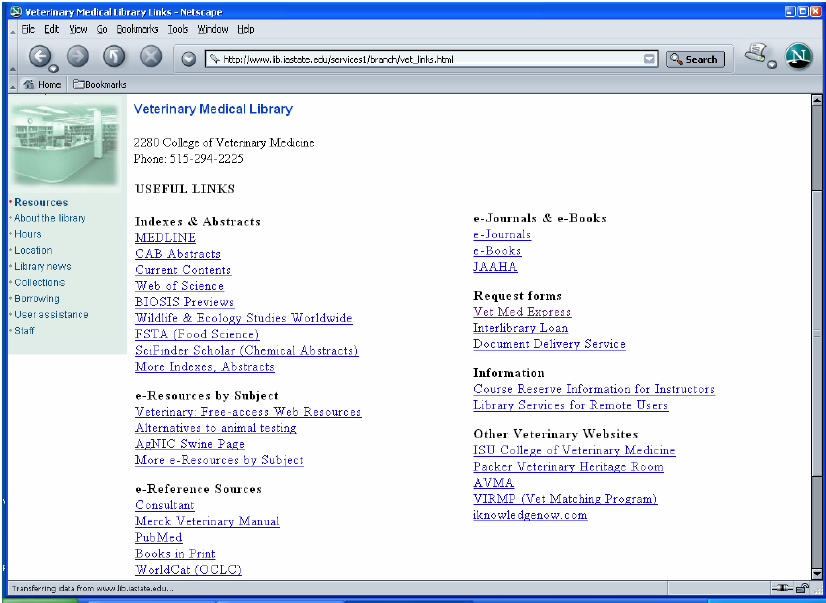Click the Netscape N logo icon
This screenshot has height=603, width=826.
coord(799,56)
